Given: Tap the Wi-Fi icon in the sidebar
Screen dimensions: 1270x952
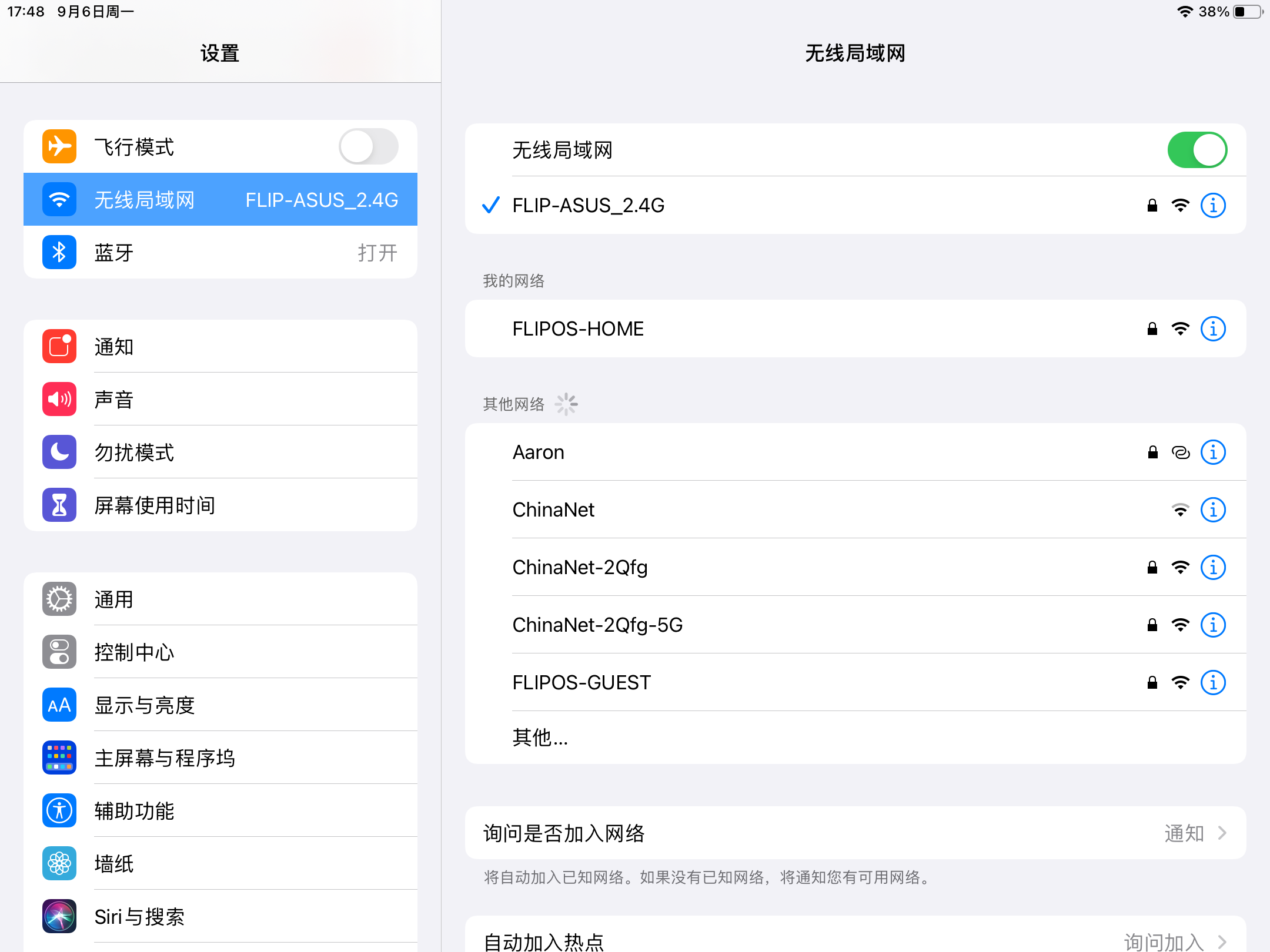Looking at the screenshot, I should 59,199.
